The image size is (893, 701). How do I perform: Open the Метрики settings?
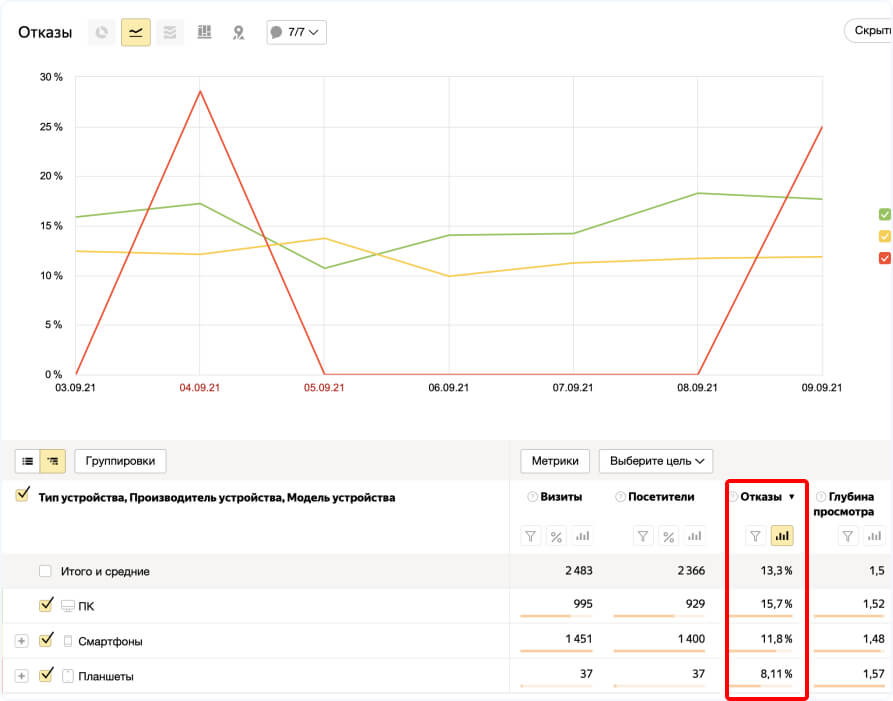tap(555, 461)
